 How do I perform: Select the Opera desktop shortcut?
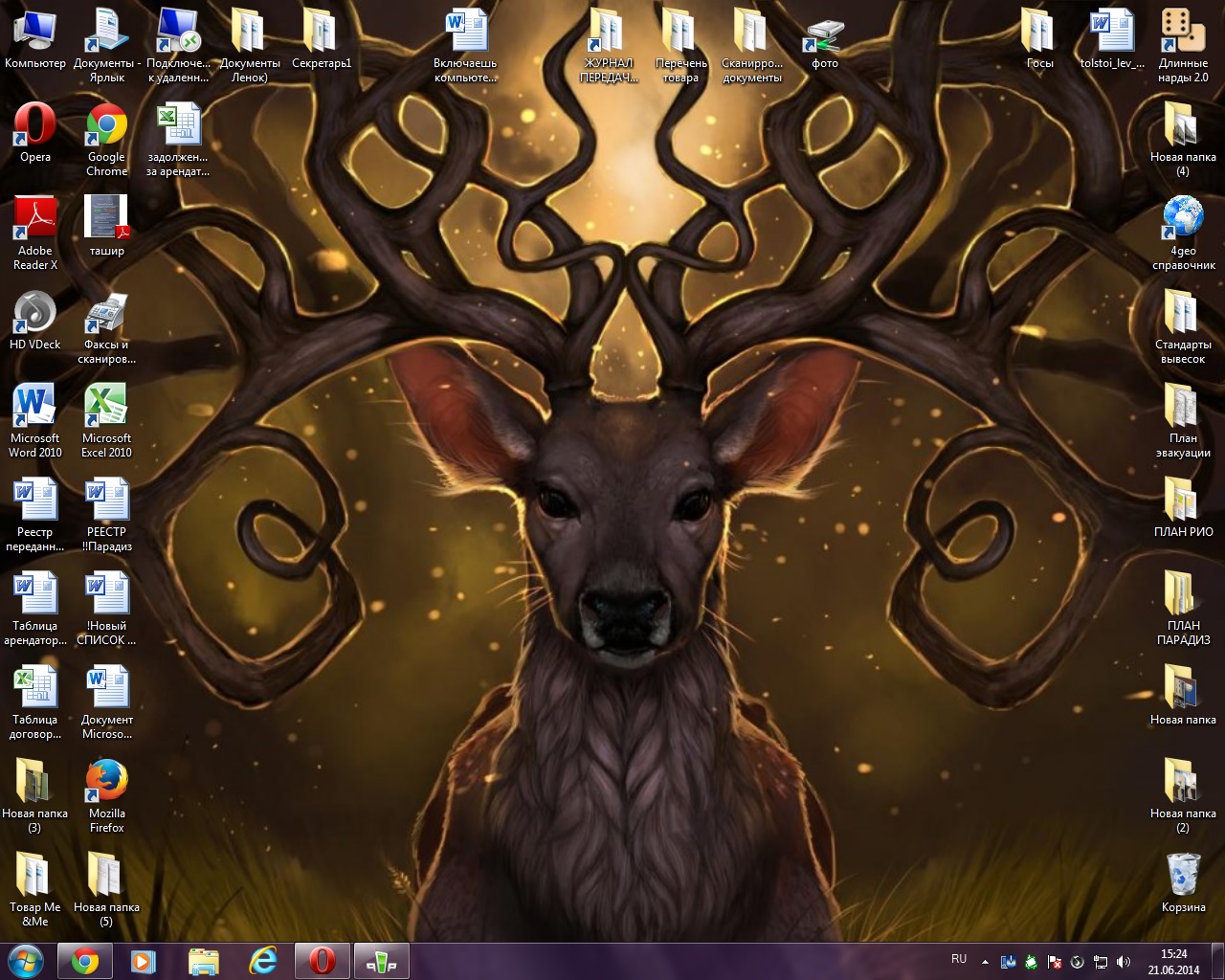(x=34, y=133)
